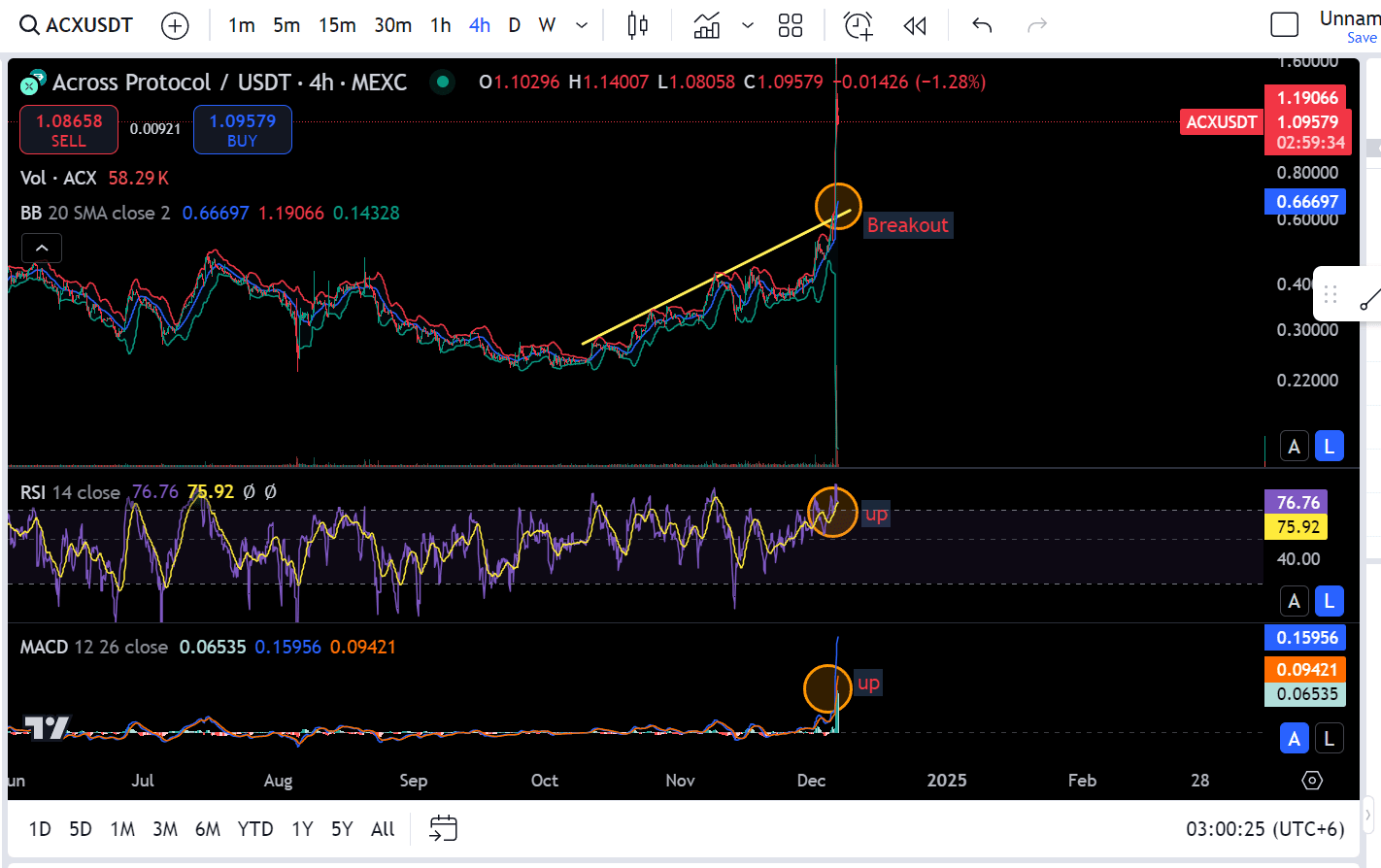The image size is (1381, 868).
Task: Switch to 30m interval
Action: point(393,25)
